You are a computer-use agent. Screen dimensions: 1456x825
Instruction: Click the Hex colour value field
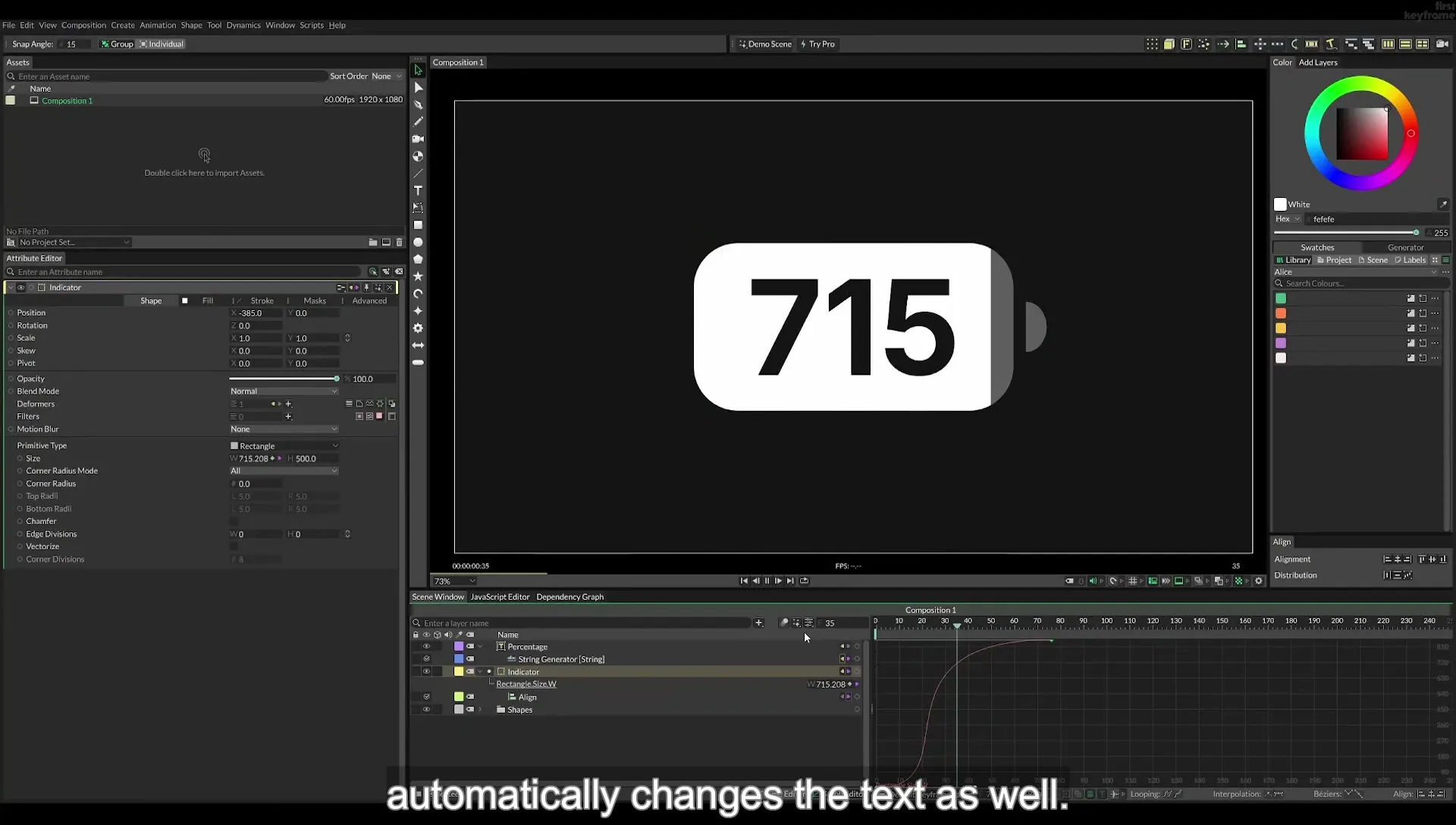[1379, 219]
